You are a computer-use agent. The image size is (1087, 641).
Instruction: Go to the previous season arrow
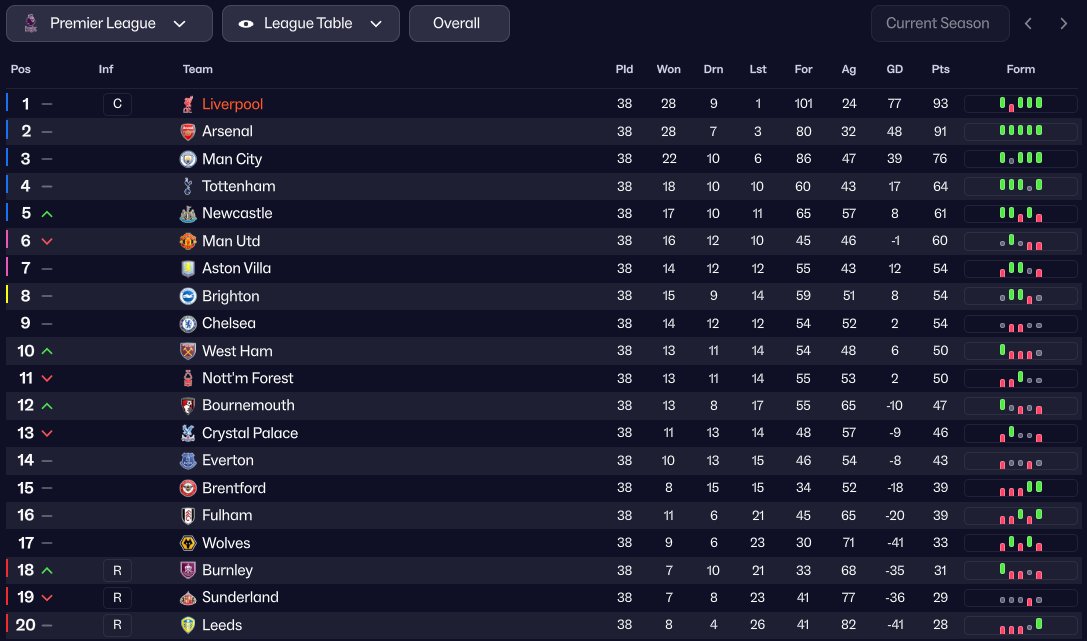point(1028,23)
